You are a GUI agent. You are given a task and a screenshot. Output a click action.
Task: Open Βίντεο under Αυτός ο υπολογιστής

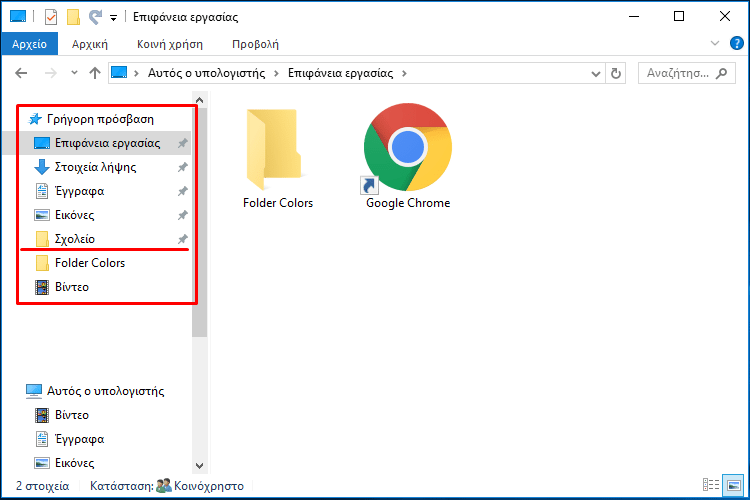click(72, 415)
